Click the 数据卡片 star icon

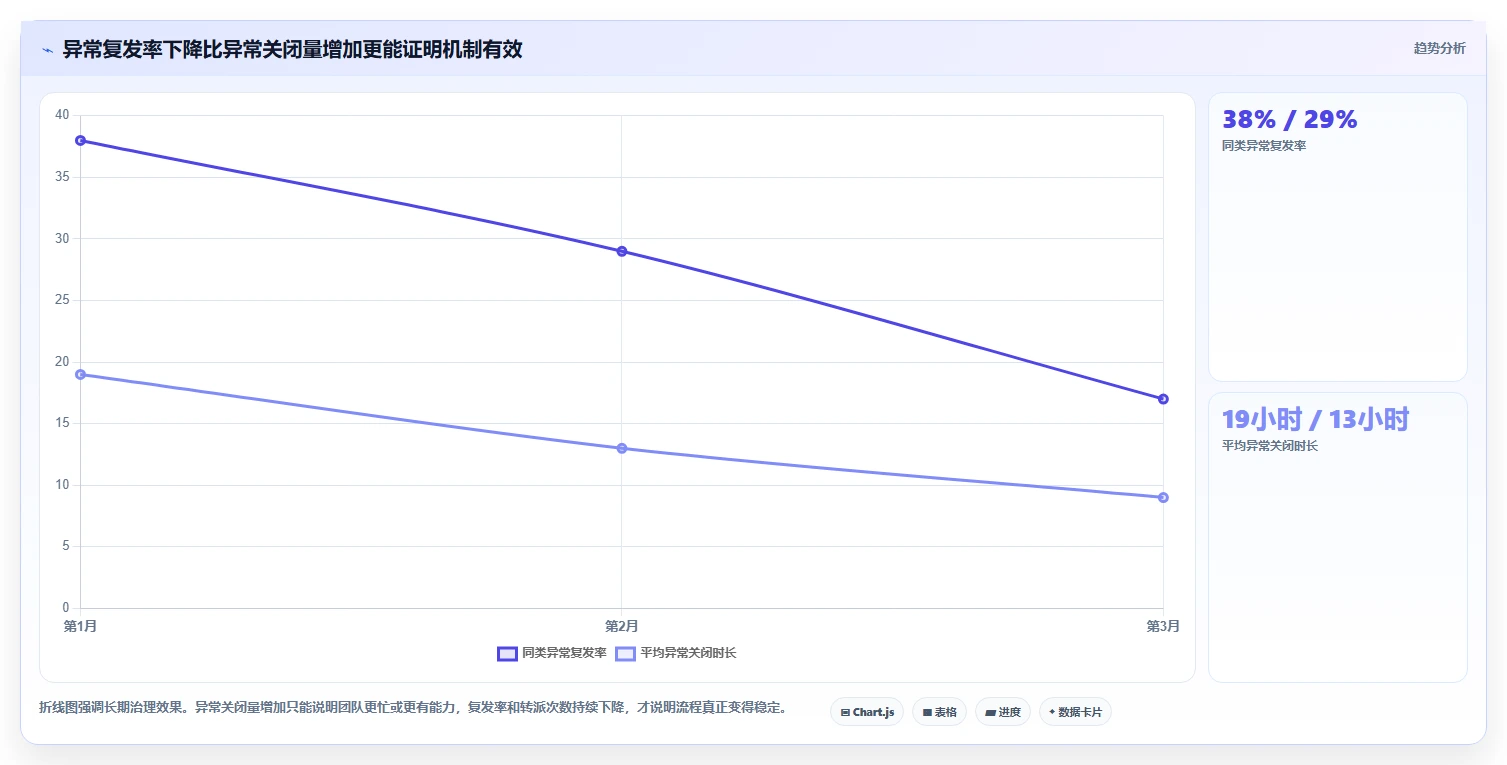[x=1052, y=712]
